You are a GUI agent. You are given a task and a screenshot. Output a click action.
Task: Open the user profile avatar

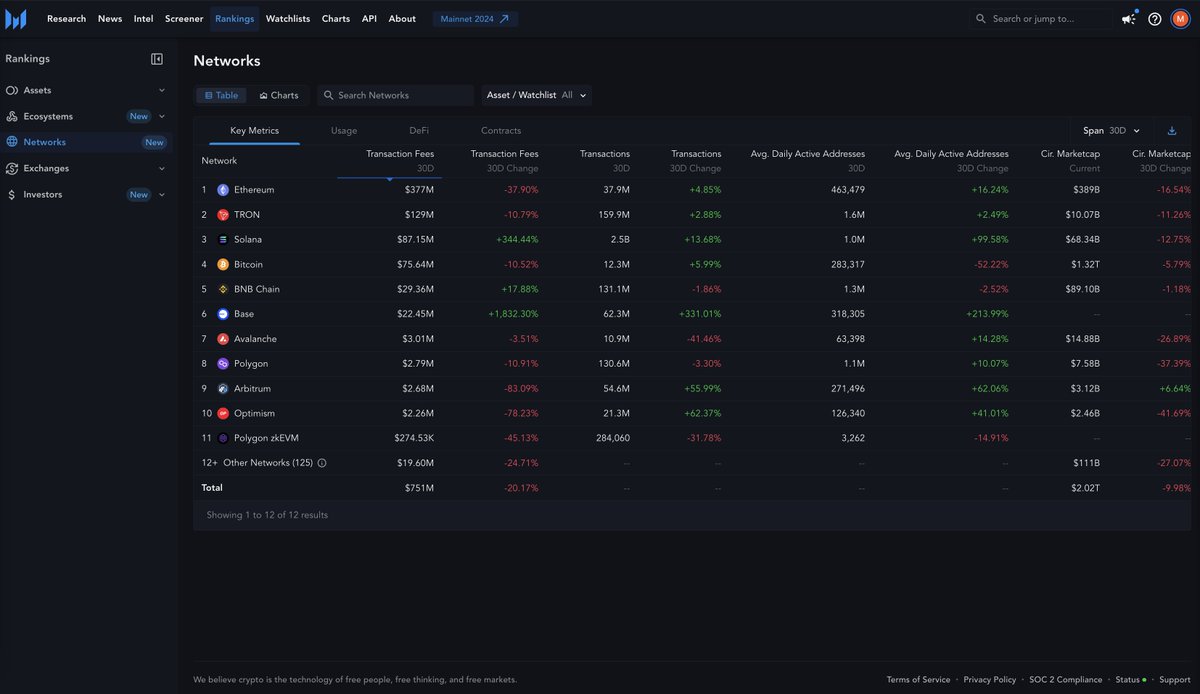click(1180, 18)
